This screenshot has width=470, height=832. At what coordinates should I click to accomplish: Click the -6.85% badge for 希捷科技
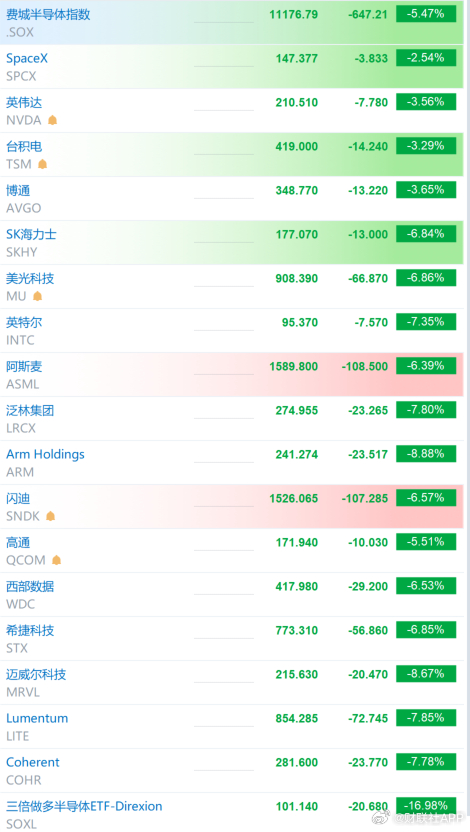click(x=426, y=630)
